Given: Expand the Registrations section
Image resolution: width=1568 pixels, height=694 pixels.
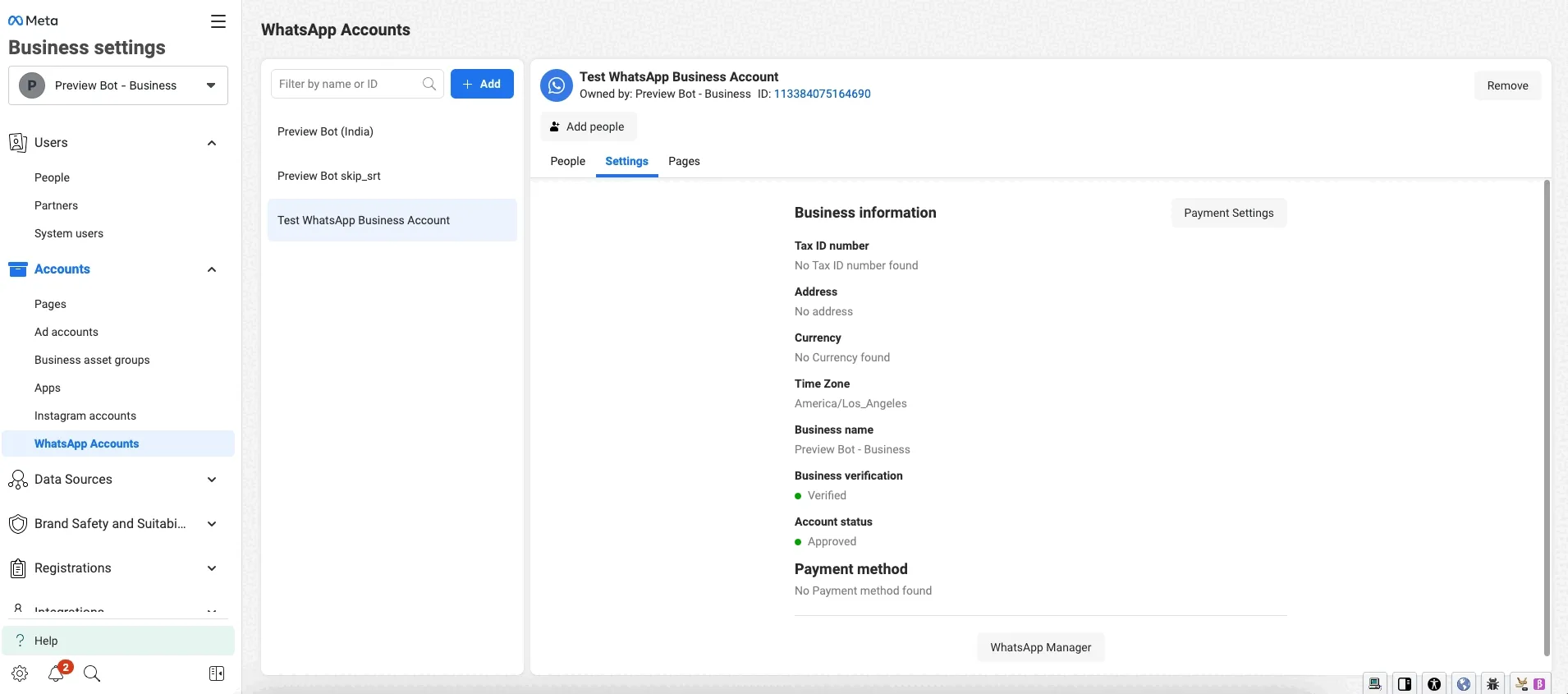Looking at the screenshot, I should pyautogui.click(x=212, y=568).
